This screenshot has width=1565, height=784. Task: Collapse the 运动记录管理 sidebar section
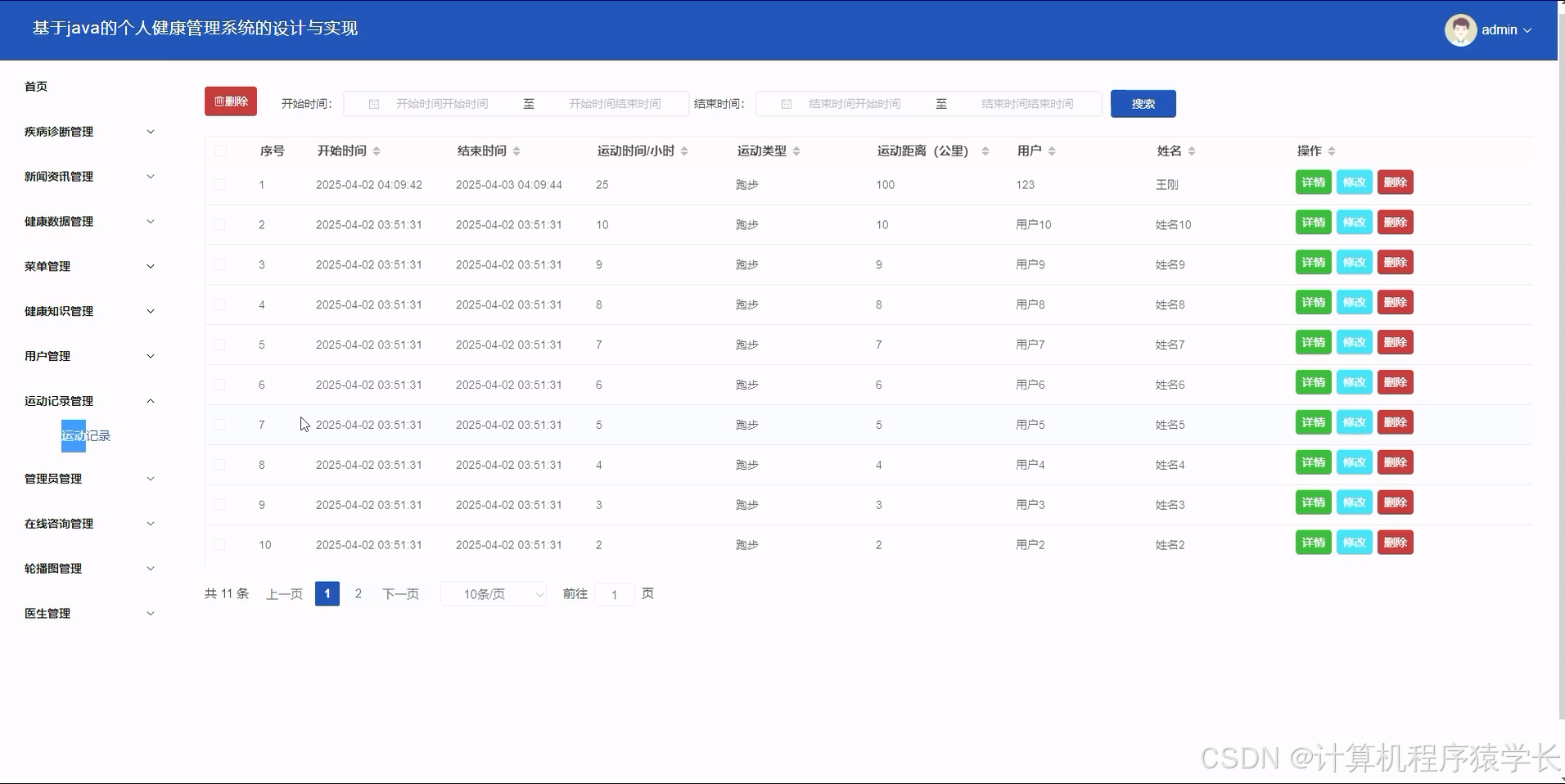88,400
